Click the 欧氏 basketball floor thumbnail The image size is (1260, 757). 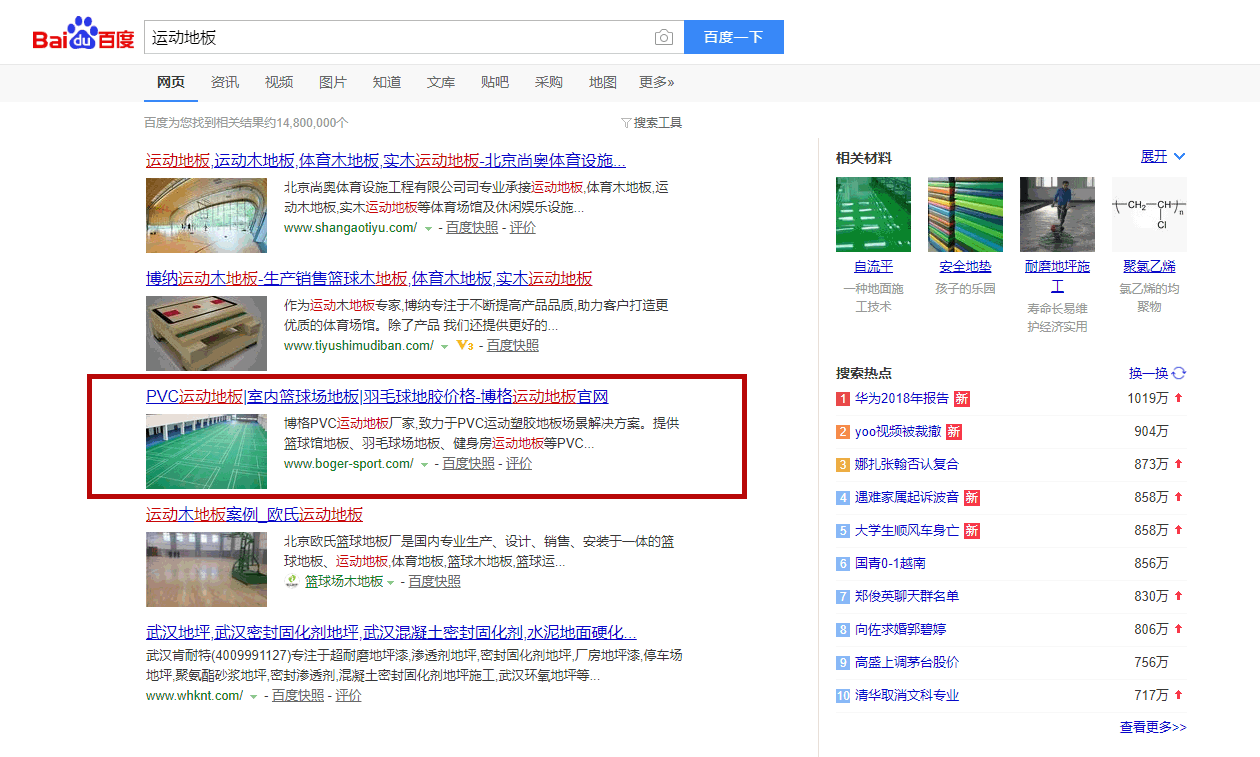(206, 569)
